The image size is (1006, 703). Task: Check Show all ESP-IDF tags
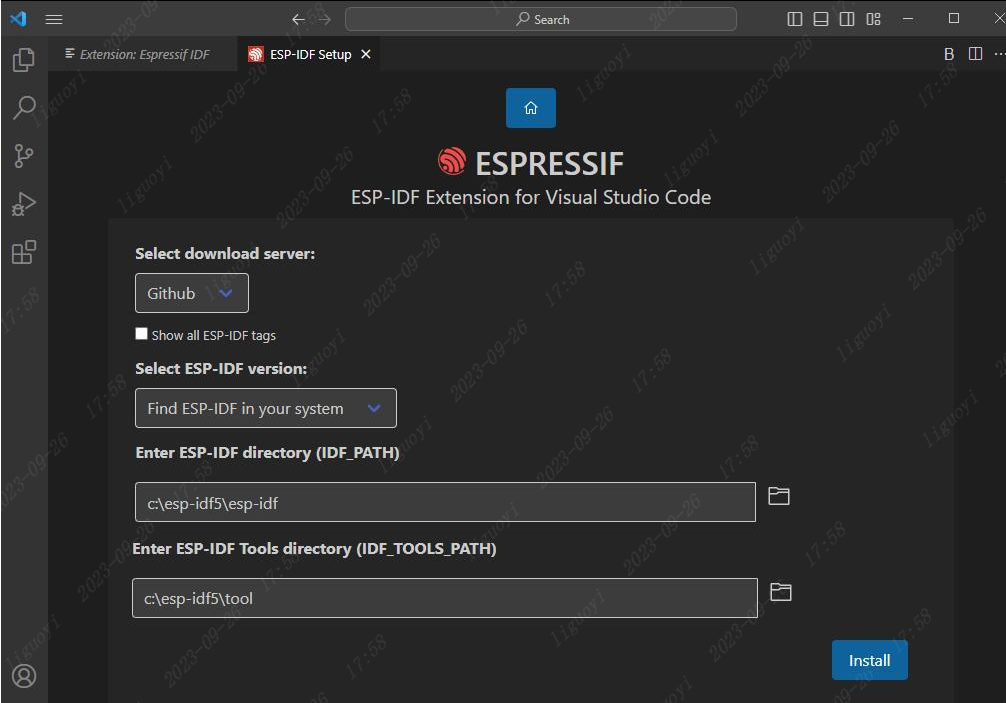(x=141, y=334)
